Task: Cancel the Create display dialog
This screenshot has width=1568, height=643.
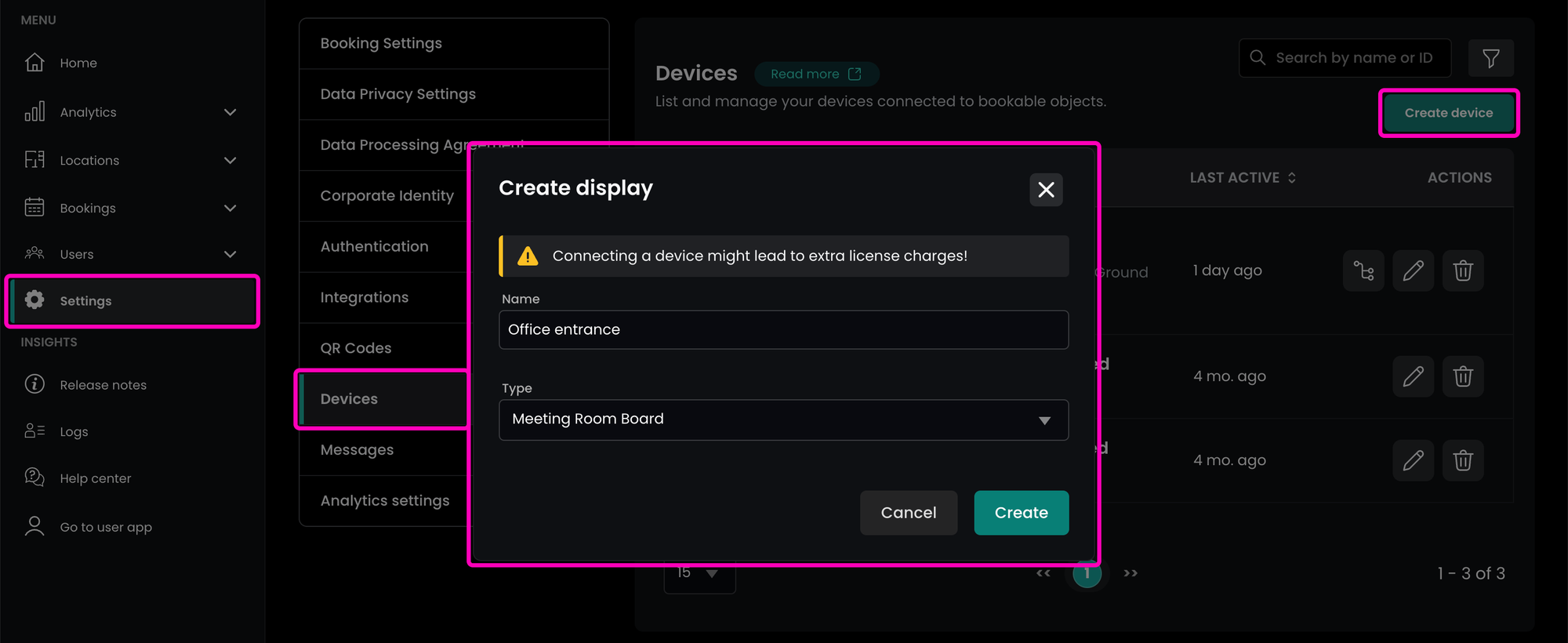Action: 908,513
